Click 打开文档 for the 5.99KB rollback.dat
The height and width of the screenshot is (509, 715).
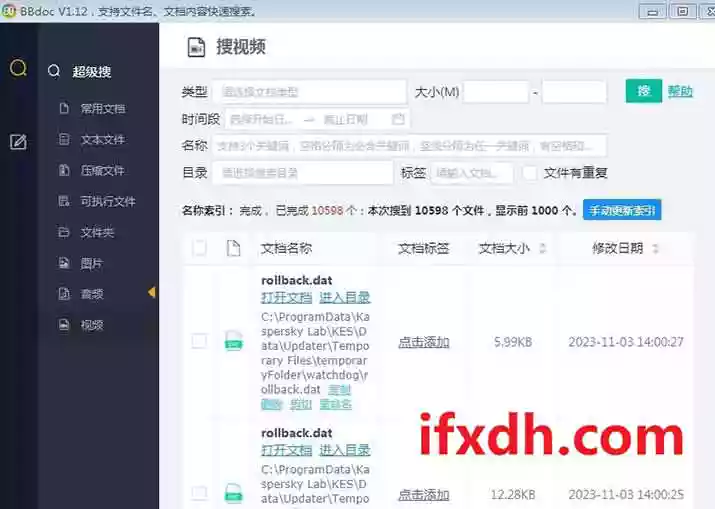(x=286, y=298)
